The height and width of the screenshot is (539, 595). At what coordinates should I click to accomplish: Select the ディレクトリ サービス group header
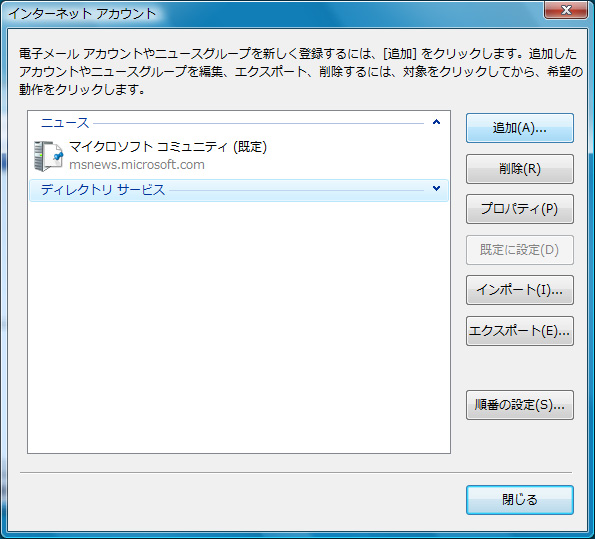[239, 190]
